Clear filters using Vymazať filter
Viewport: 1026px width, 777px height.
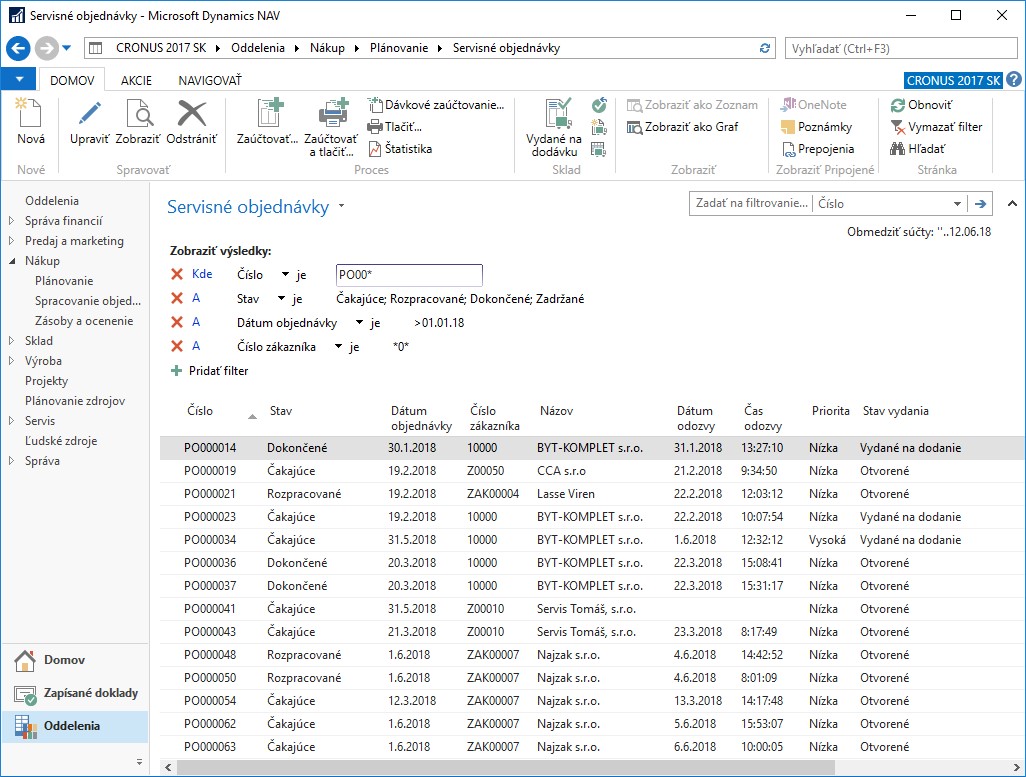point(936,127)
